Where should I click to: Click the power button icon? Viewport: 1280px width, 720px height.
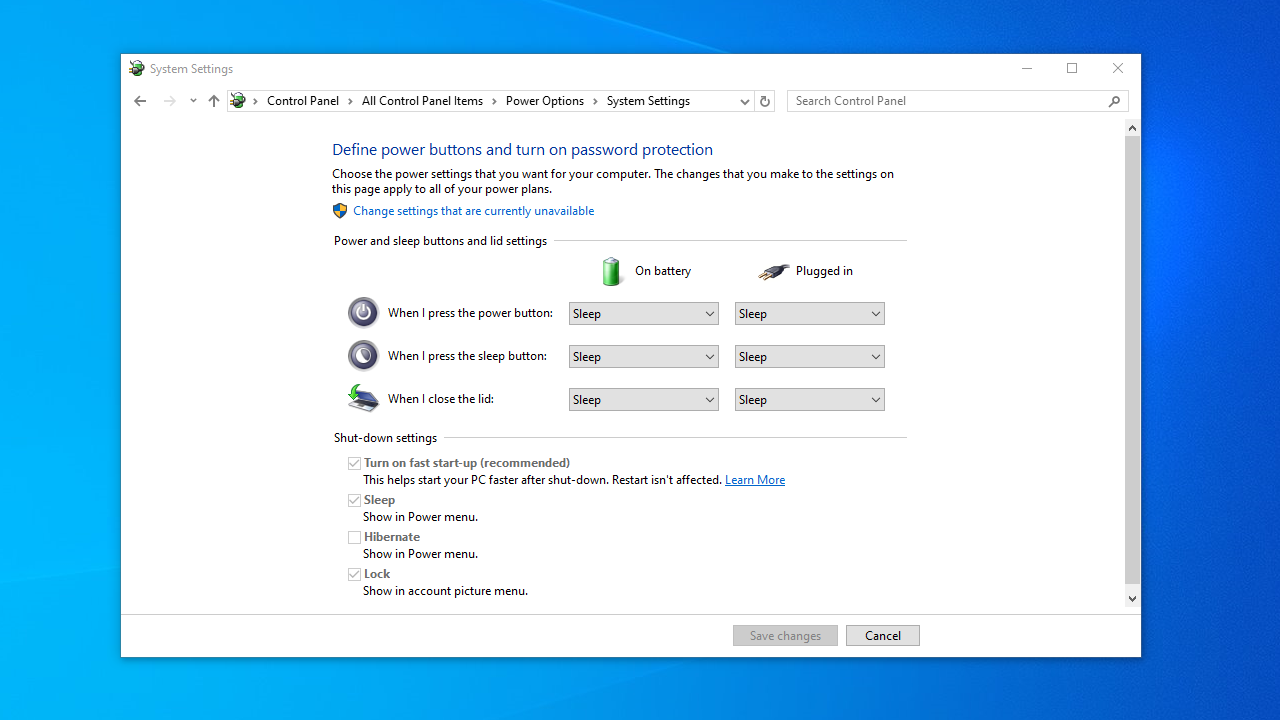[x=363, y=313]
